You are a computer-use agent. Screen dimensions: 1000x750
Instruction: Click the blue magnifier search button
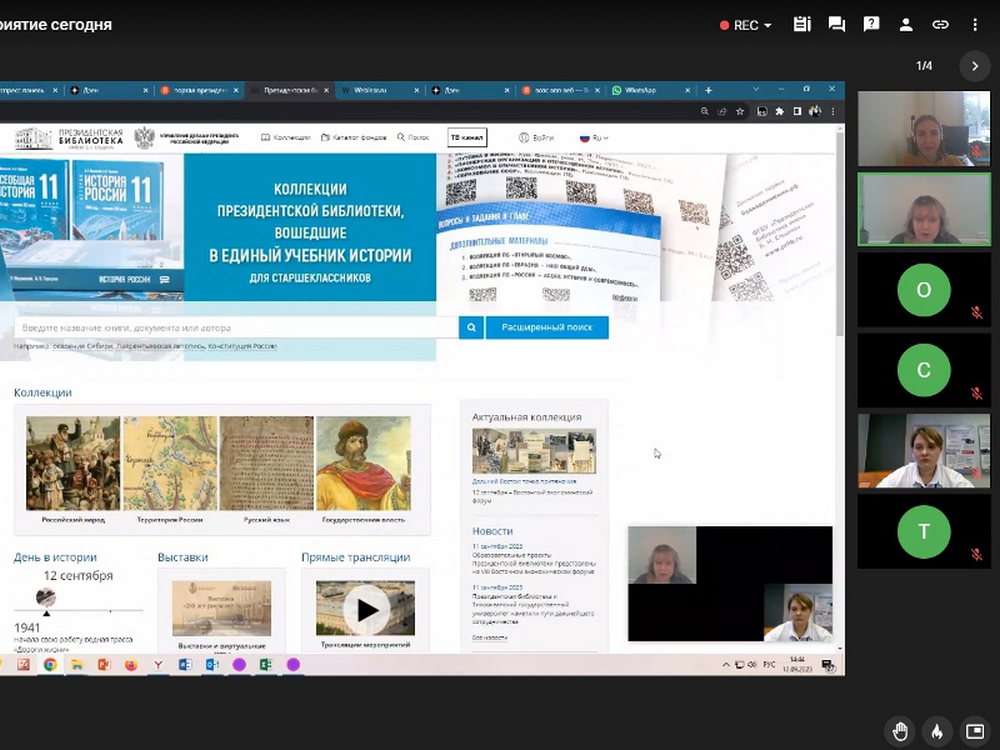tap(471, 327)
